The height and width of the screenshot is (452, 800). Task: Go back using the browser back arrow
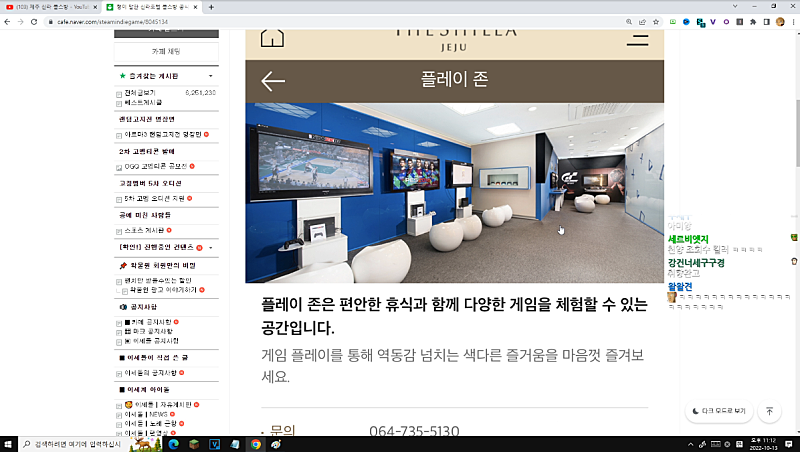[x=7, y=22]
